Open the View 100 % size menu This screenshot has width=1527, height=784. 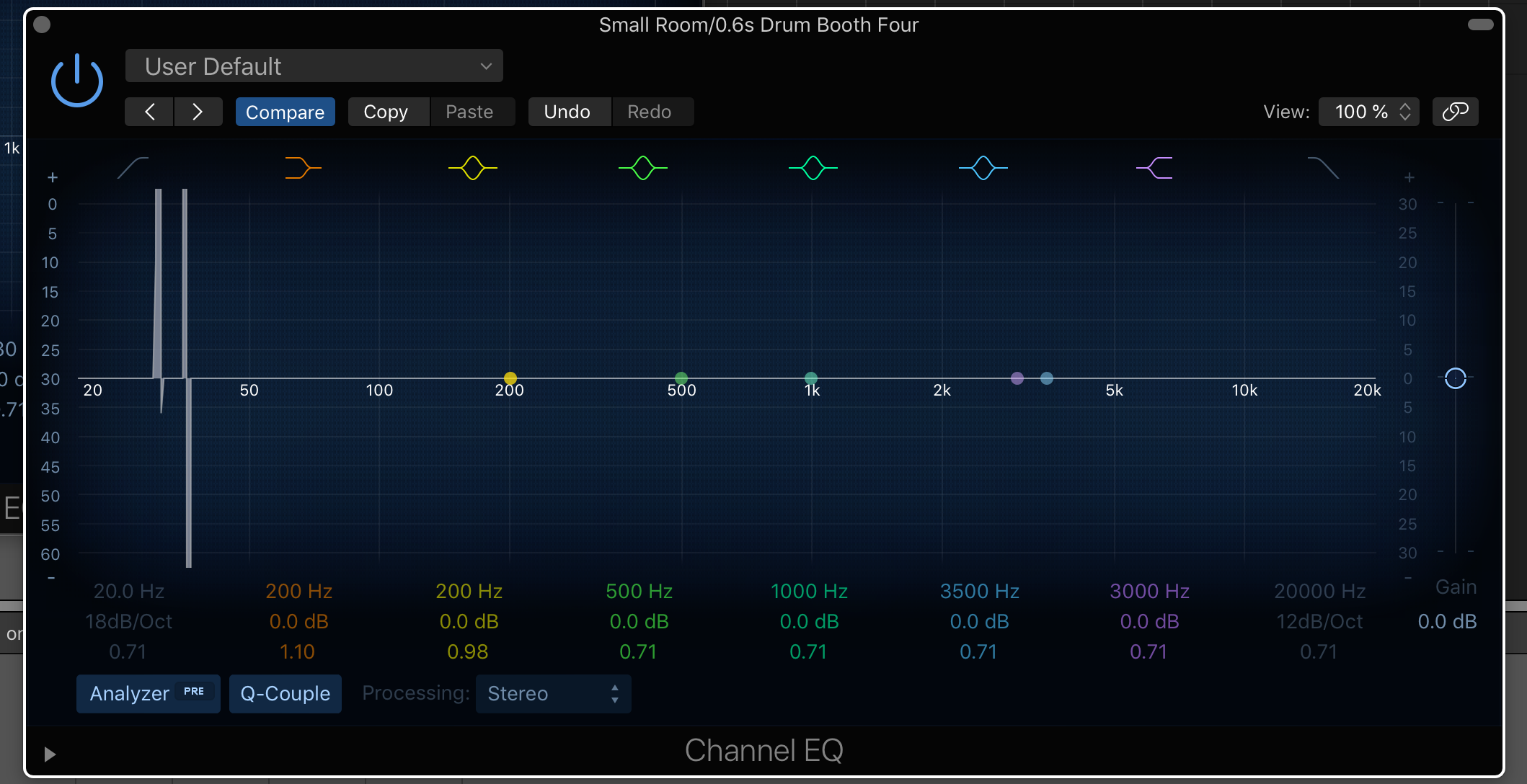1368,112
